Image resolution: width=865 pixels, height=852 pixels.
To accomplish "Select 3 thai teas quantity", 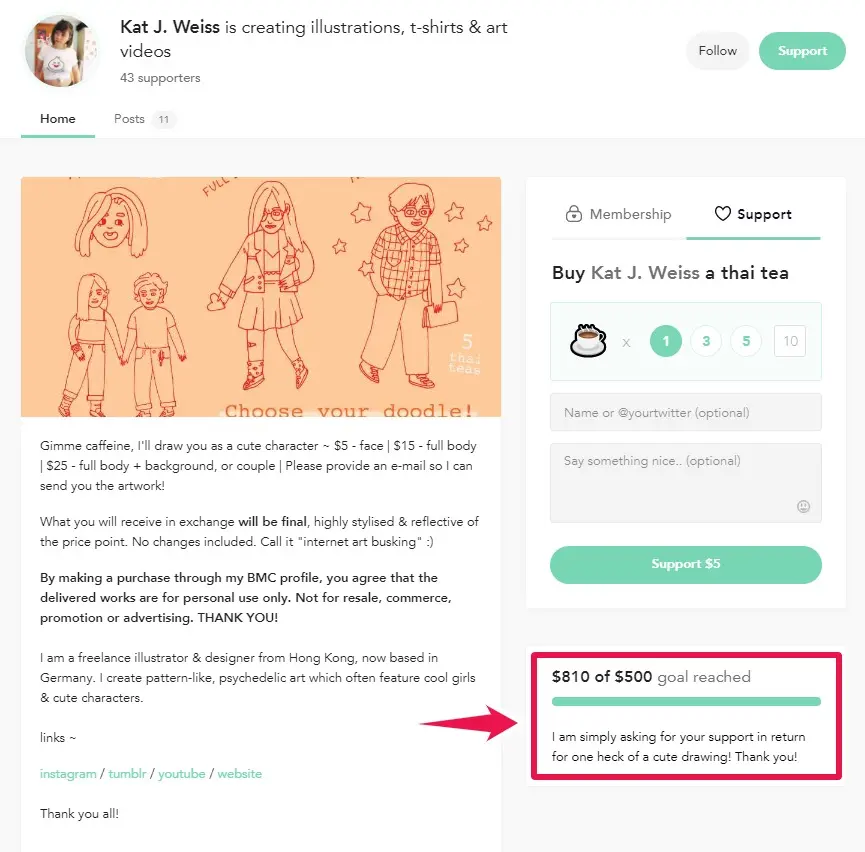I will [x=706, y=341].
